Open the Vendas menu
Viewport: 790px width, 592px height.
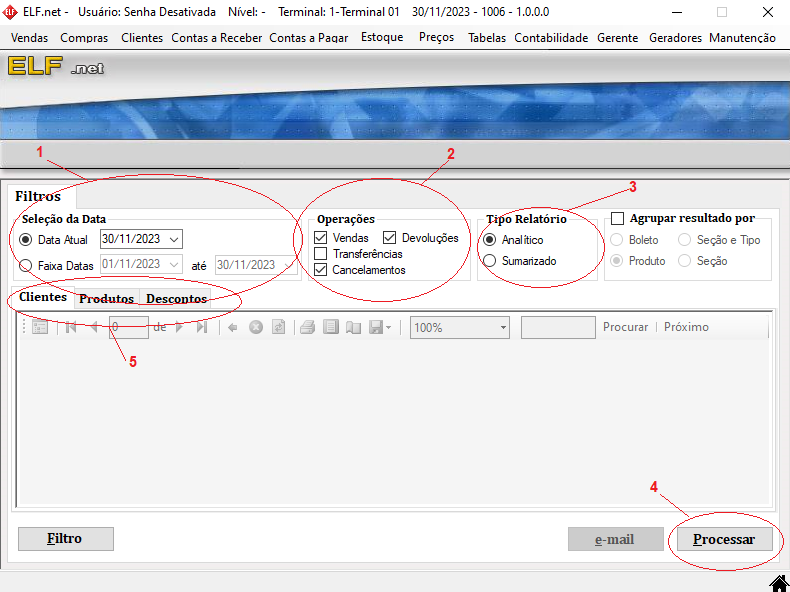point(29,38)
